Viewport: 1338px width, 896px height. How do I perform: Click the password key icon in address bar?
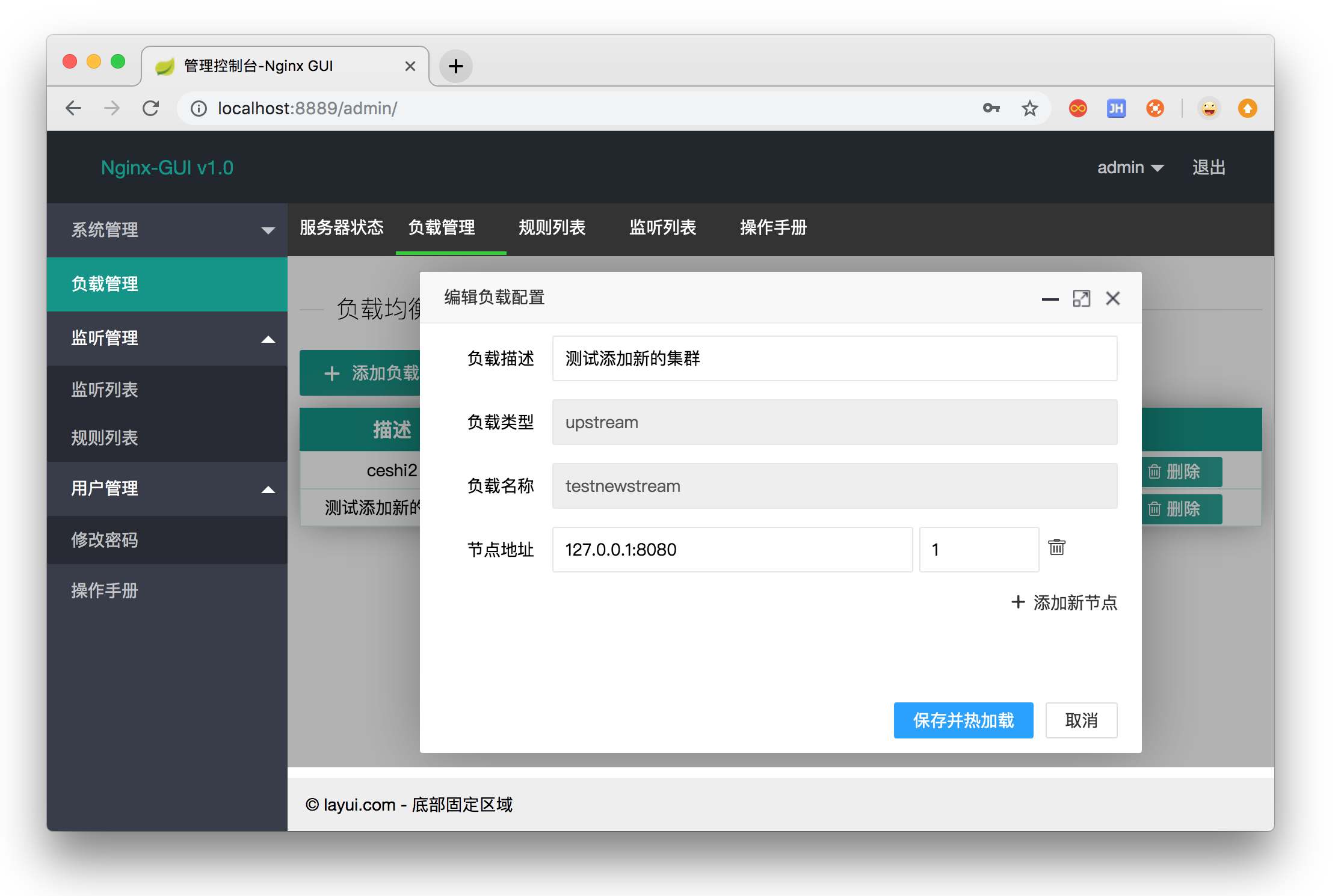(x=991, y=108)
